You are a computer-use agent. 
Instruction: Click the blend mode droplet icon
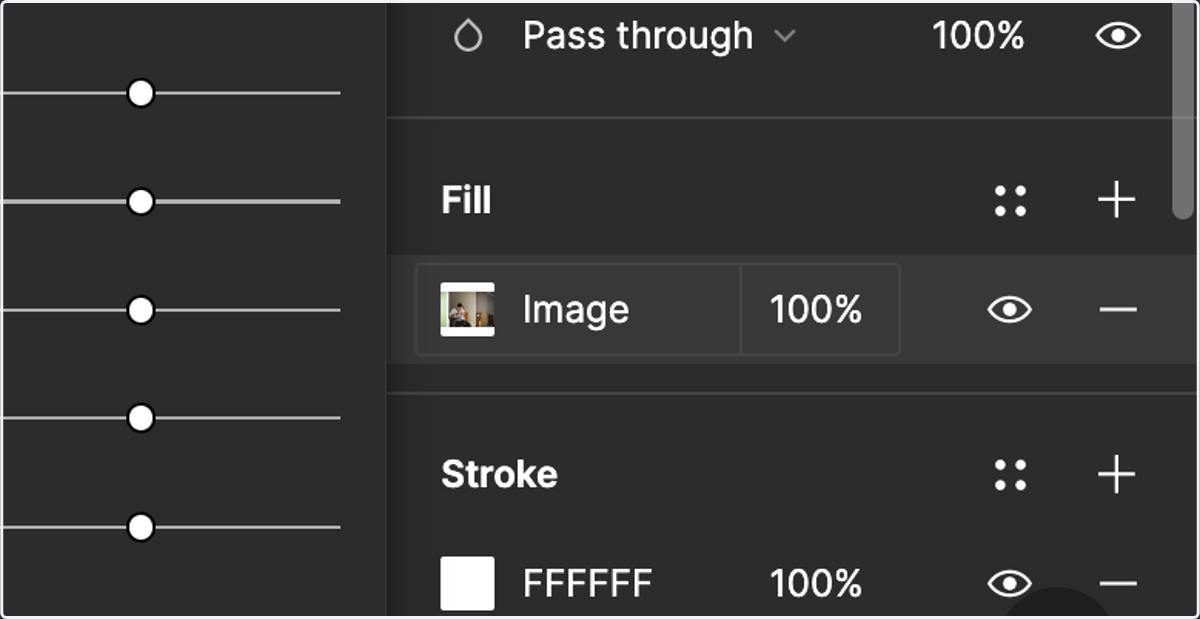468,37
